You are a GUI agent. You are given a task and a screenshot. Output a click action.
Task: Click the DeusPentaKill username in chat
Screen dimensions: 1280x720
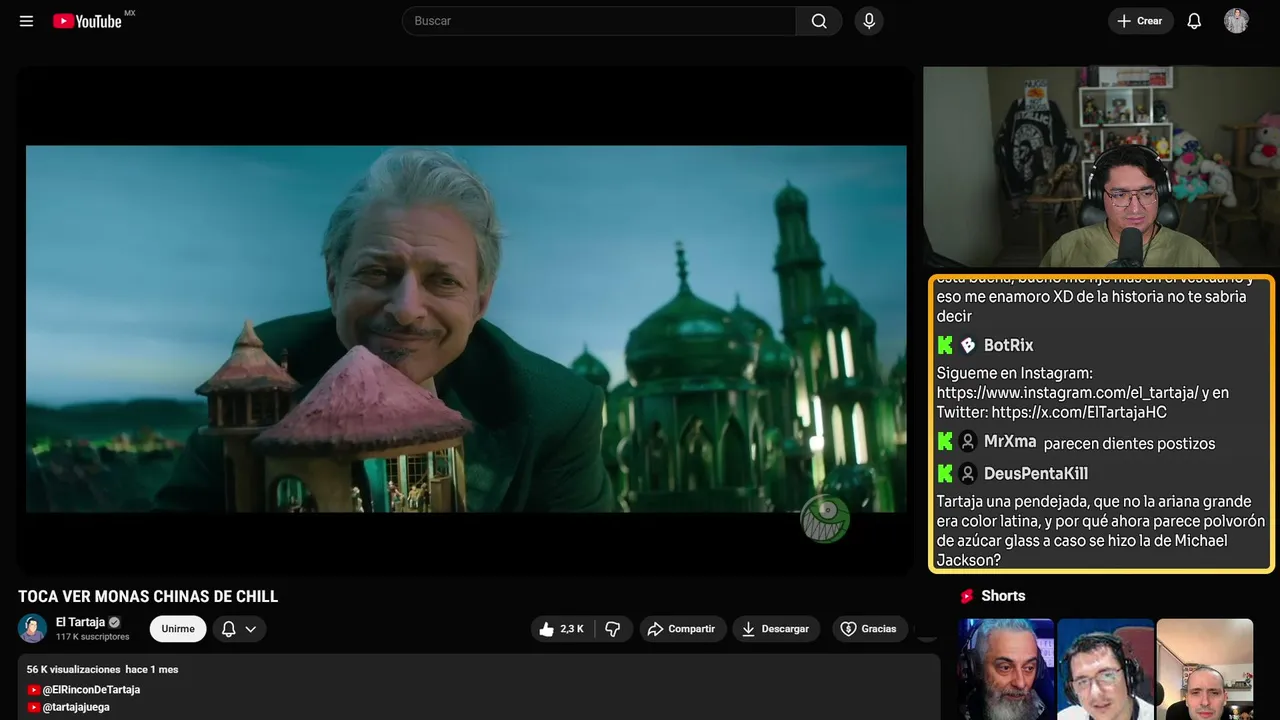point(1036,473)
